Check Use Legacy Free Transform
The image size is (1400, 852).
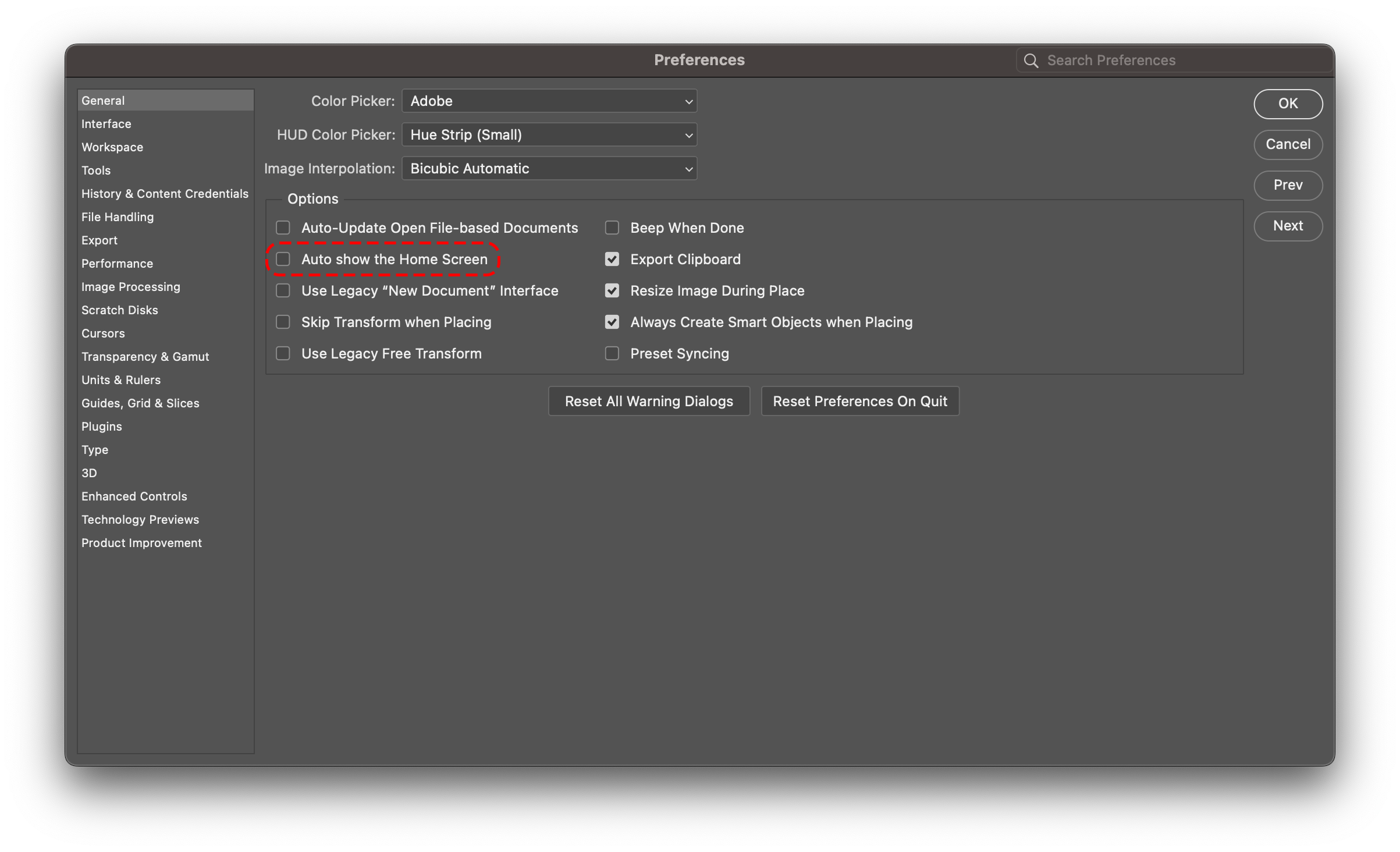pos(283,353)
